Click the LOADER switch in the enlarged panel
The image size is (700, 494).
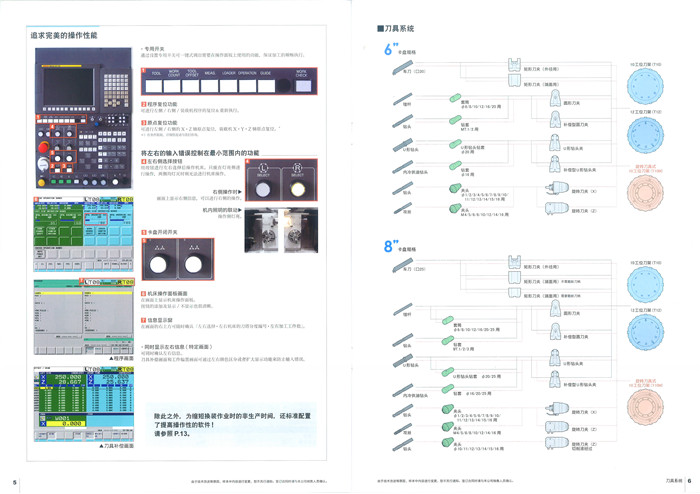pyautogui.click(x=229, y=86)
